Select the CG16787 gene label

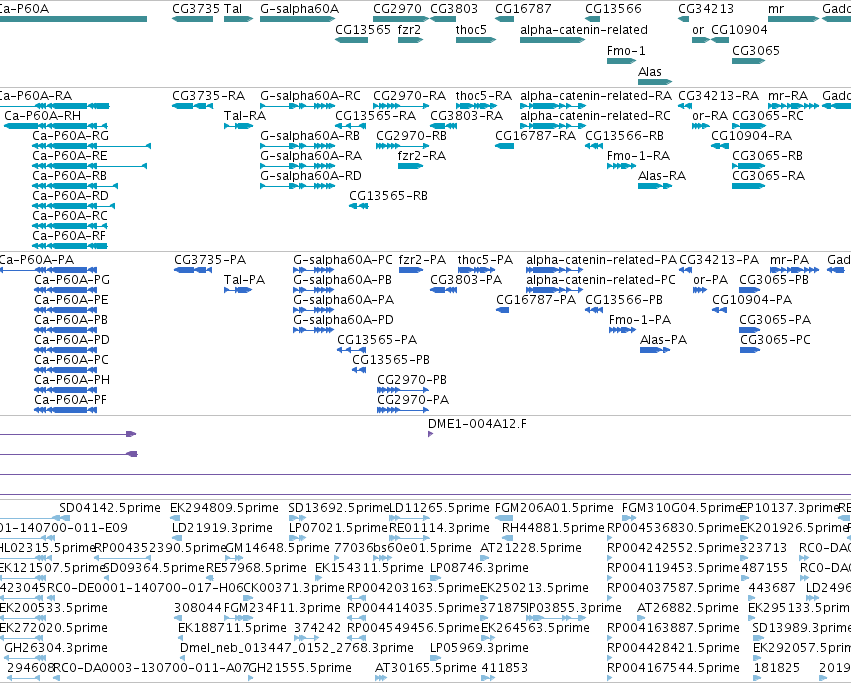coord(523,9)
